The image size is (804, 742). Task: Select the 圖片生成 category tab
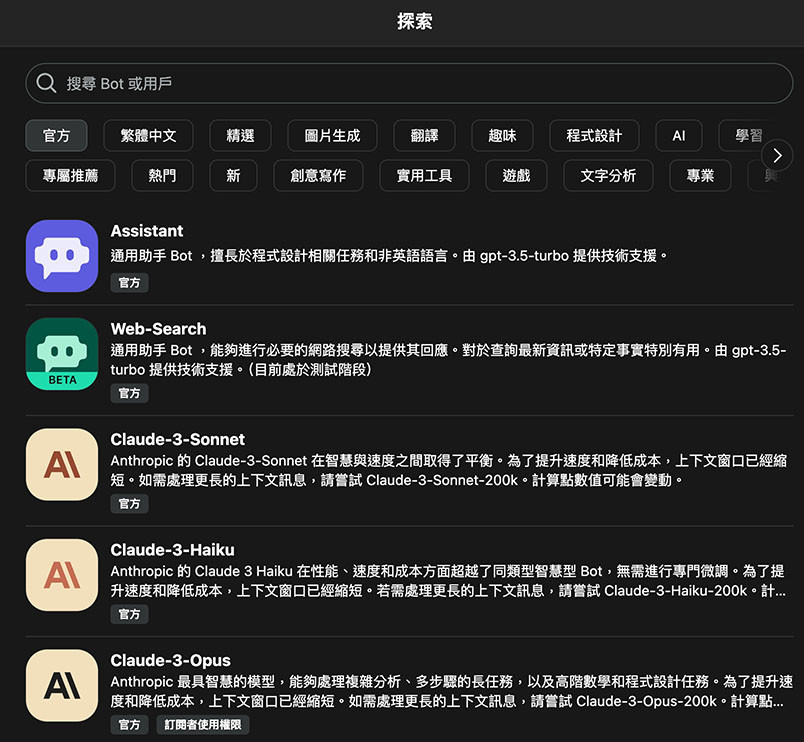[332, 135]
